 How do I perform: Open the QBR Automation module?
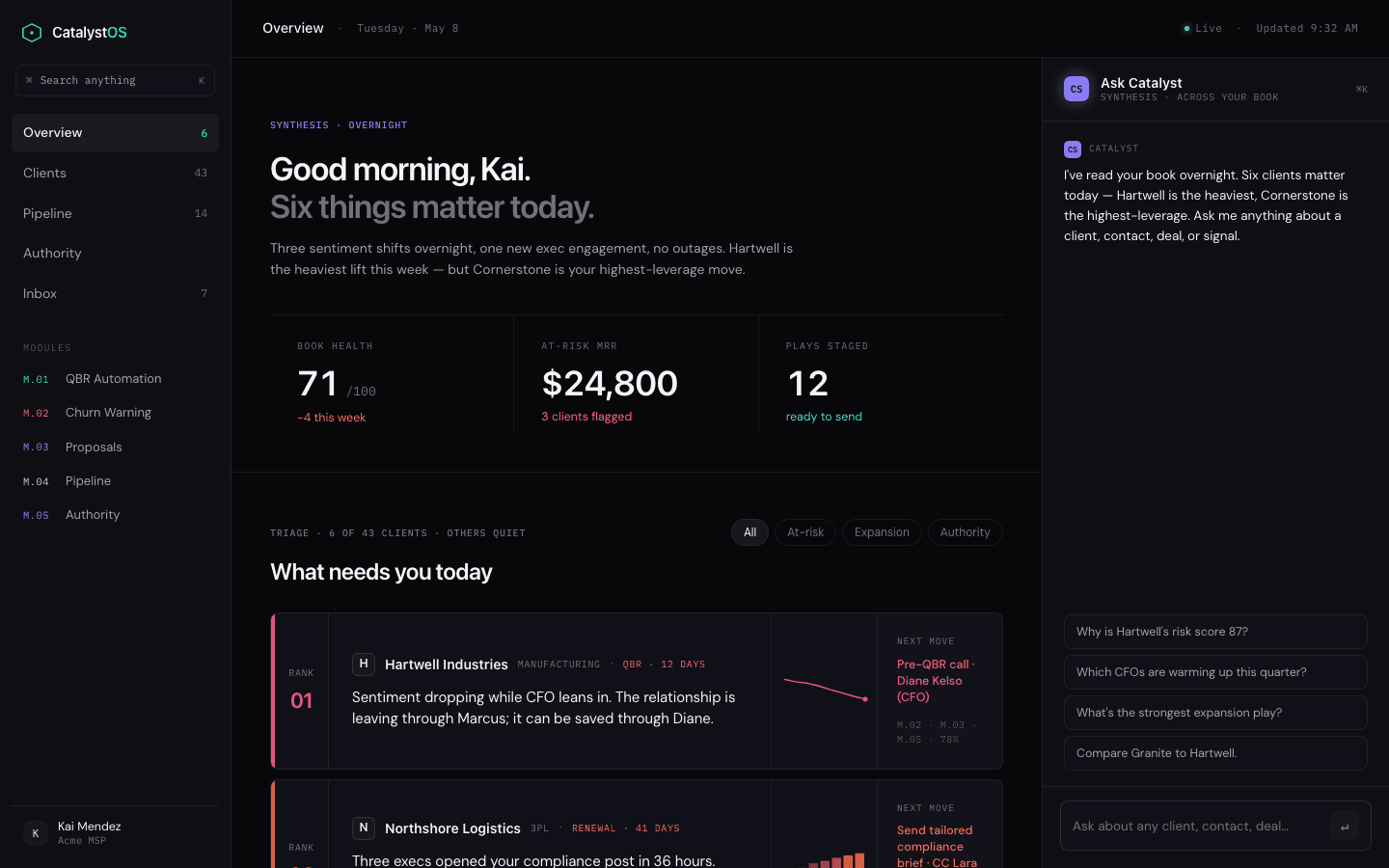point(115,379)
